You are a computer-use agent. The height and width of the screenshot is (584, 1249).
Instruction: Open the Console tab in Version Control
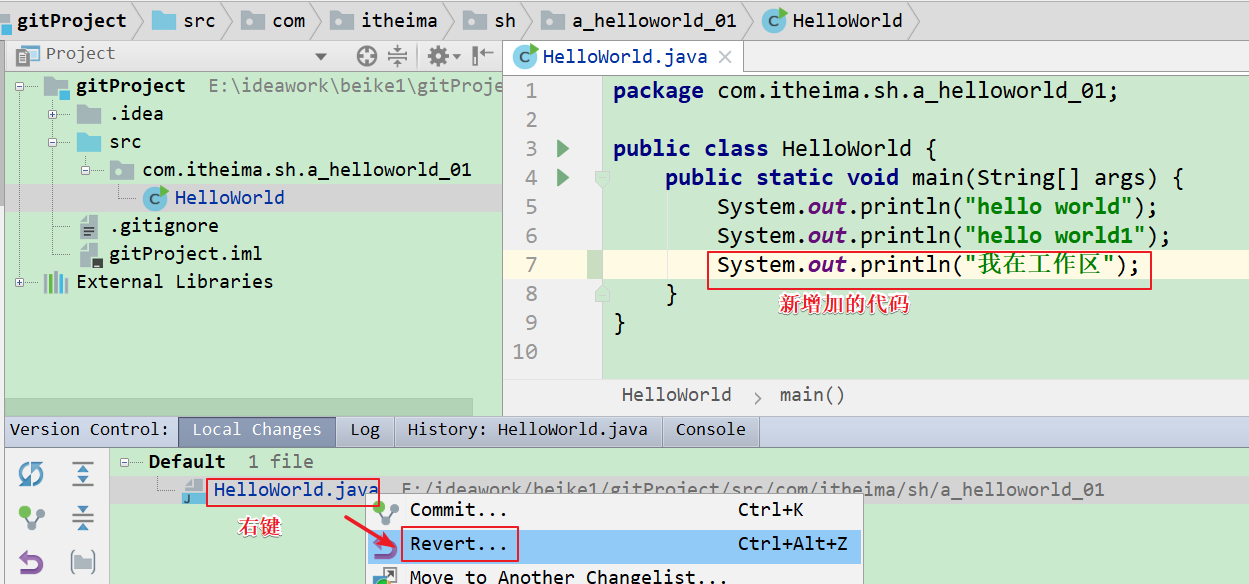point(710,430)
